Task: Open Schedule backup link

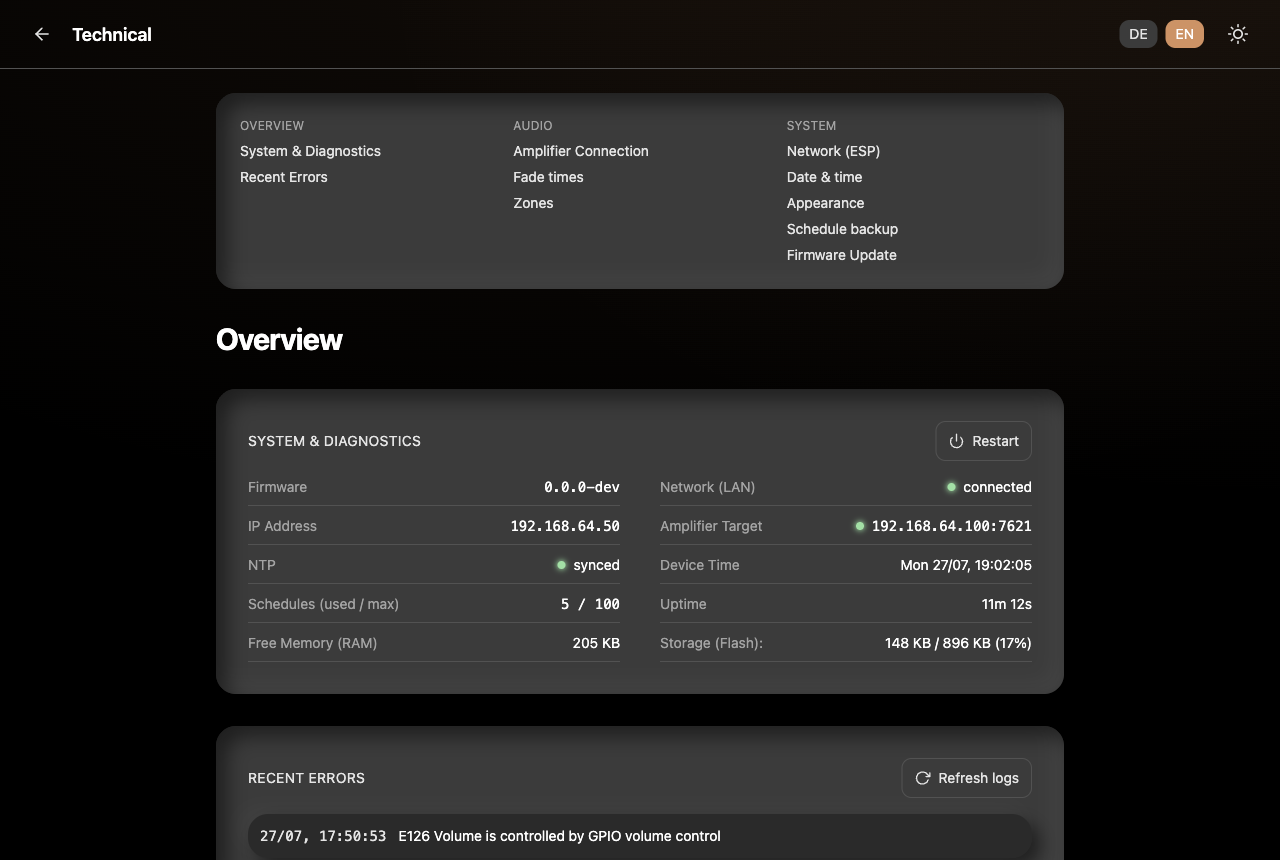Action: (842, 229)
